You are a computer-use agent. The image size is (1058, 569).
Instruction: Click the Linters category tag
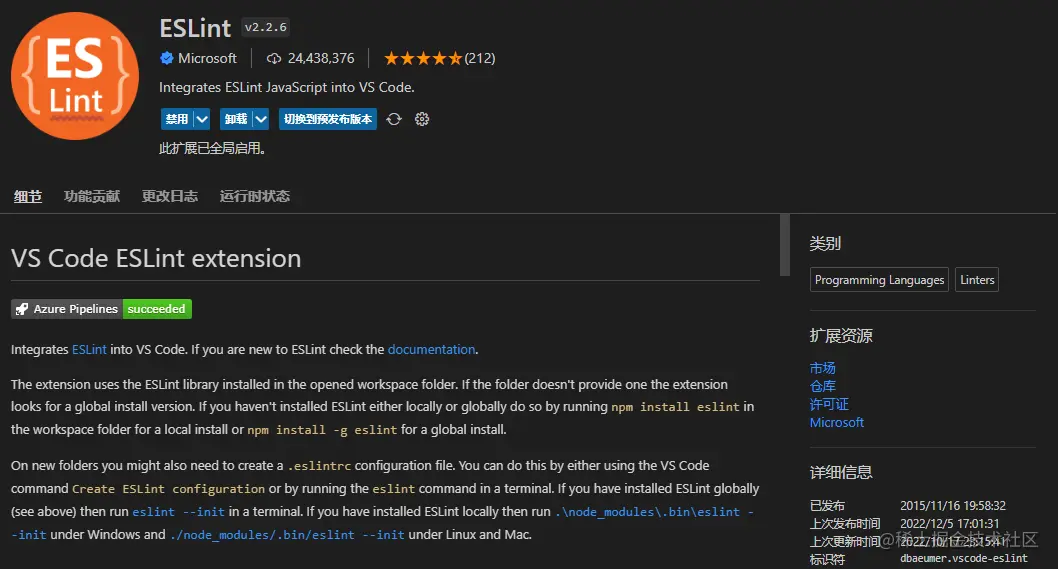pos(977,279)
